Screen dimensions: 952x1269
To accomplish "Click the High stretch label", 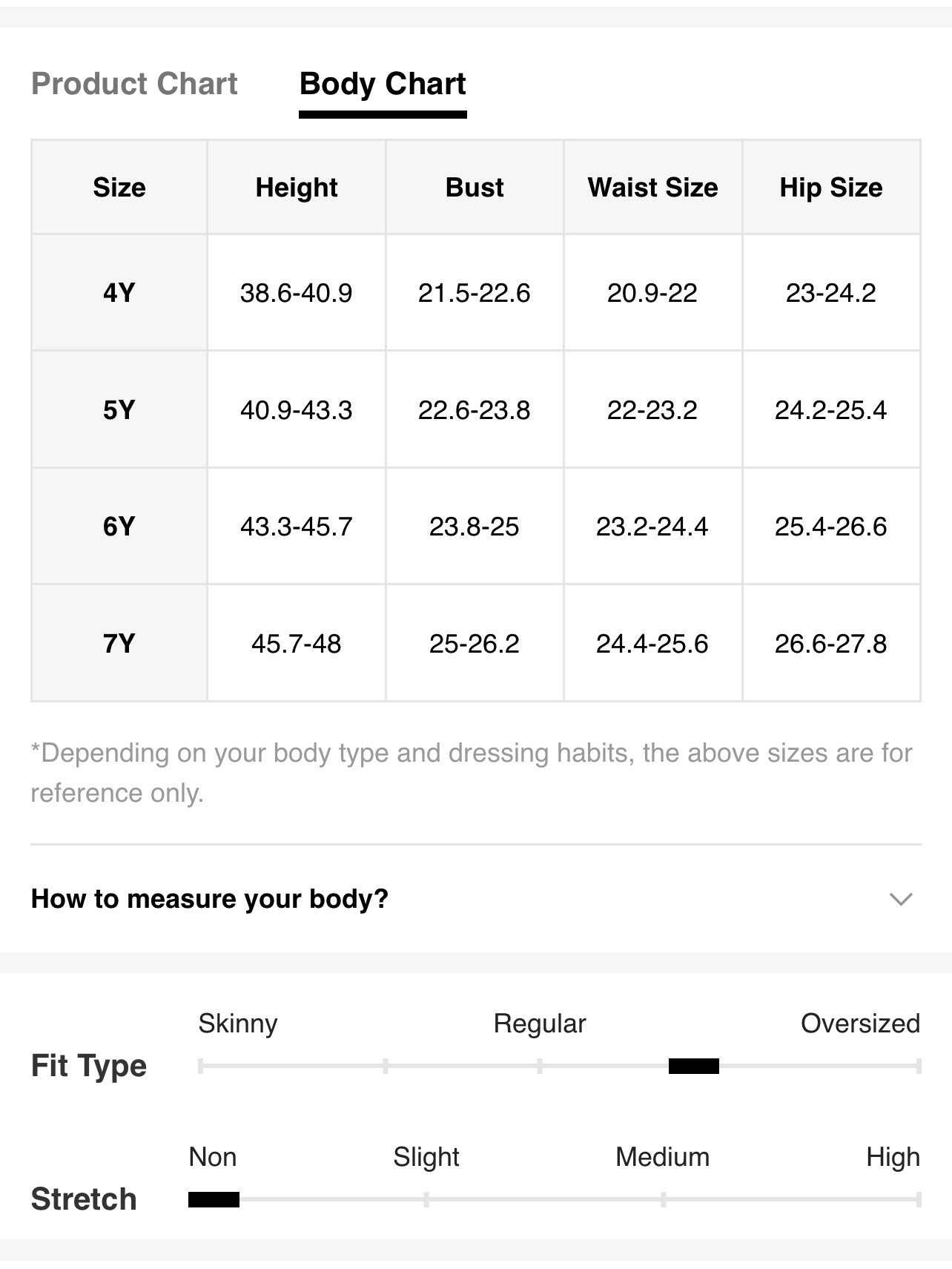I will click(x=893, y=1157).
